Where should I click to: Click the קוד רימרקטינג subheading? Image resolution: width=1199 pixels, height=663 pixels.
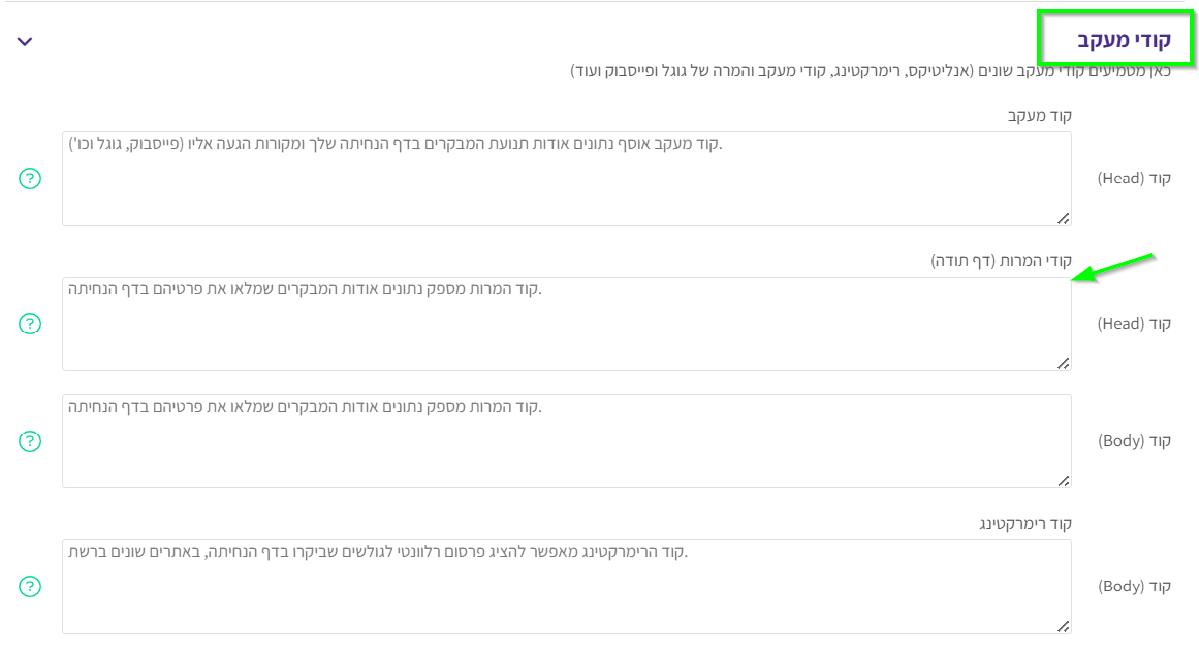click(x=1025, y=524)
